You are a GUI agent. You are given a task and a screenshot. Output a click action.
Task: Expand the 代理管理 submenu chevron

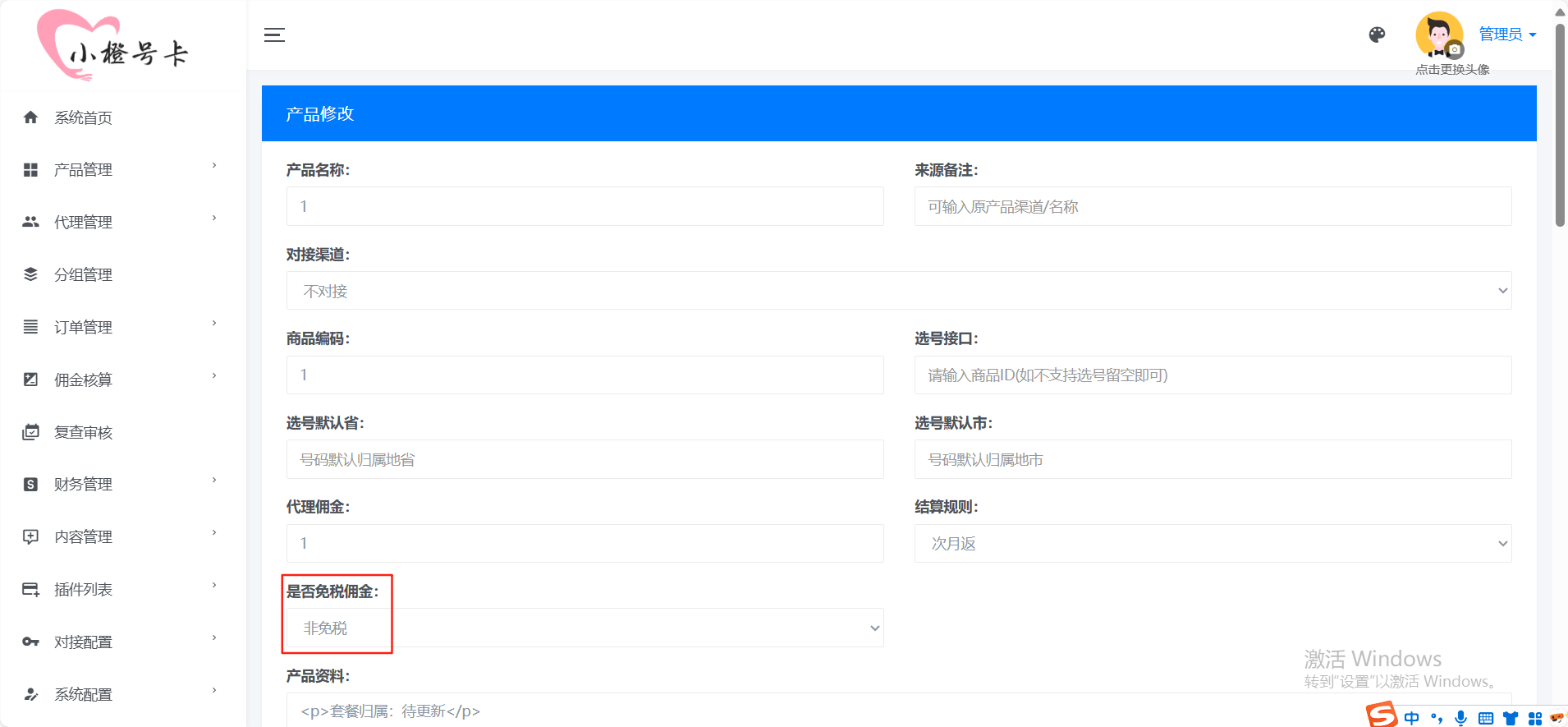pos(214,219)
